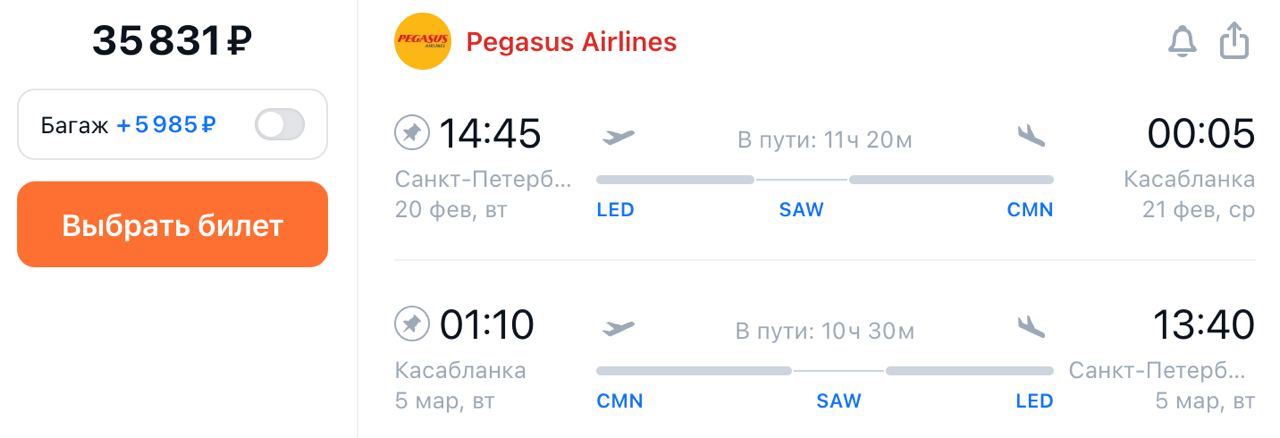Click the 35 831 ₽ ticket price
The width and height of the screenshot is (1280, 438).
click(x=172, y=41)
